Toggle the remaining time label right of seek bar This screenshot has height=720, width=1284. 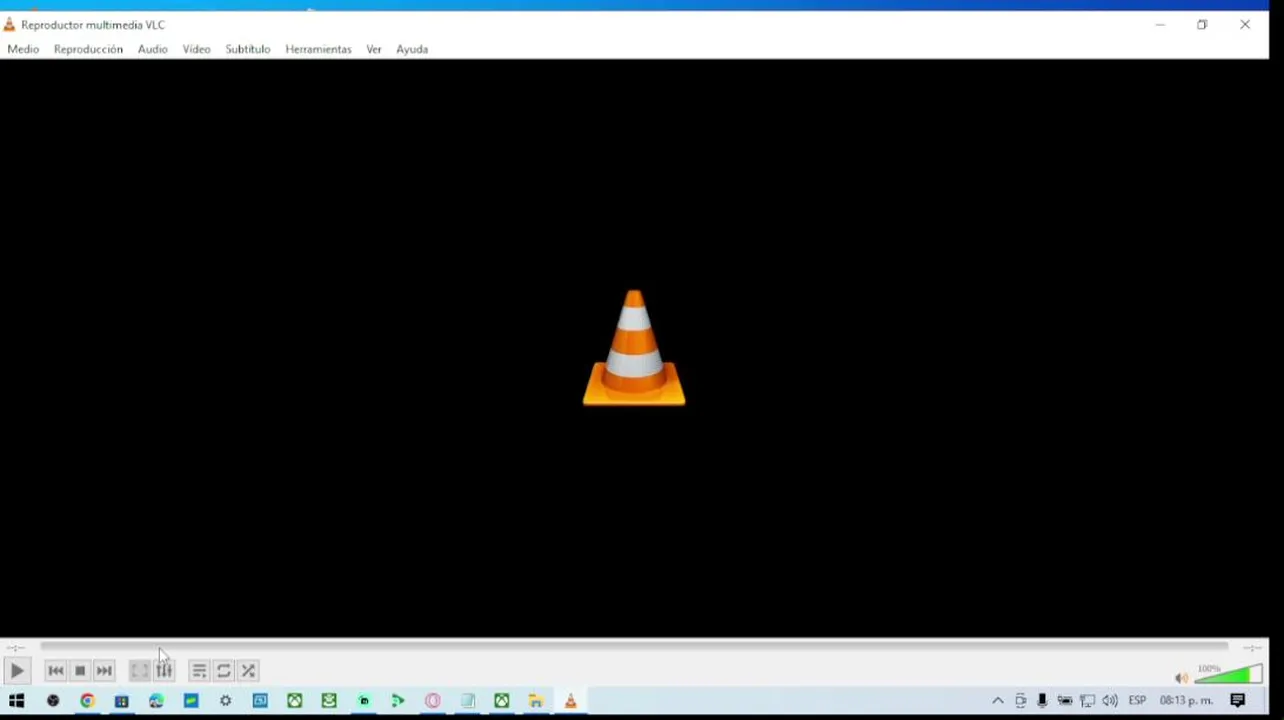pos(1251,648)
